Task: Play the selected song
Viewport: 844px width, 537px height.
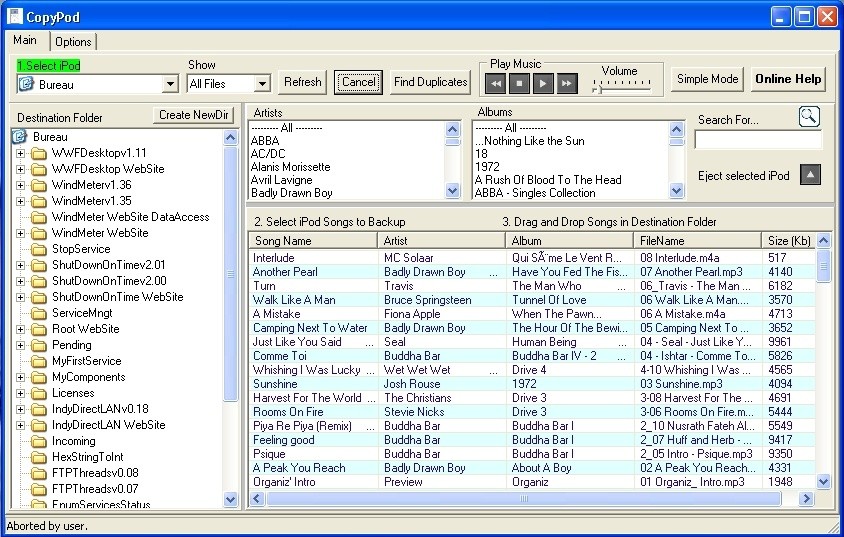Action: coord(543,83)
